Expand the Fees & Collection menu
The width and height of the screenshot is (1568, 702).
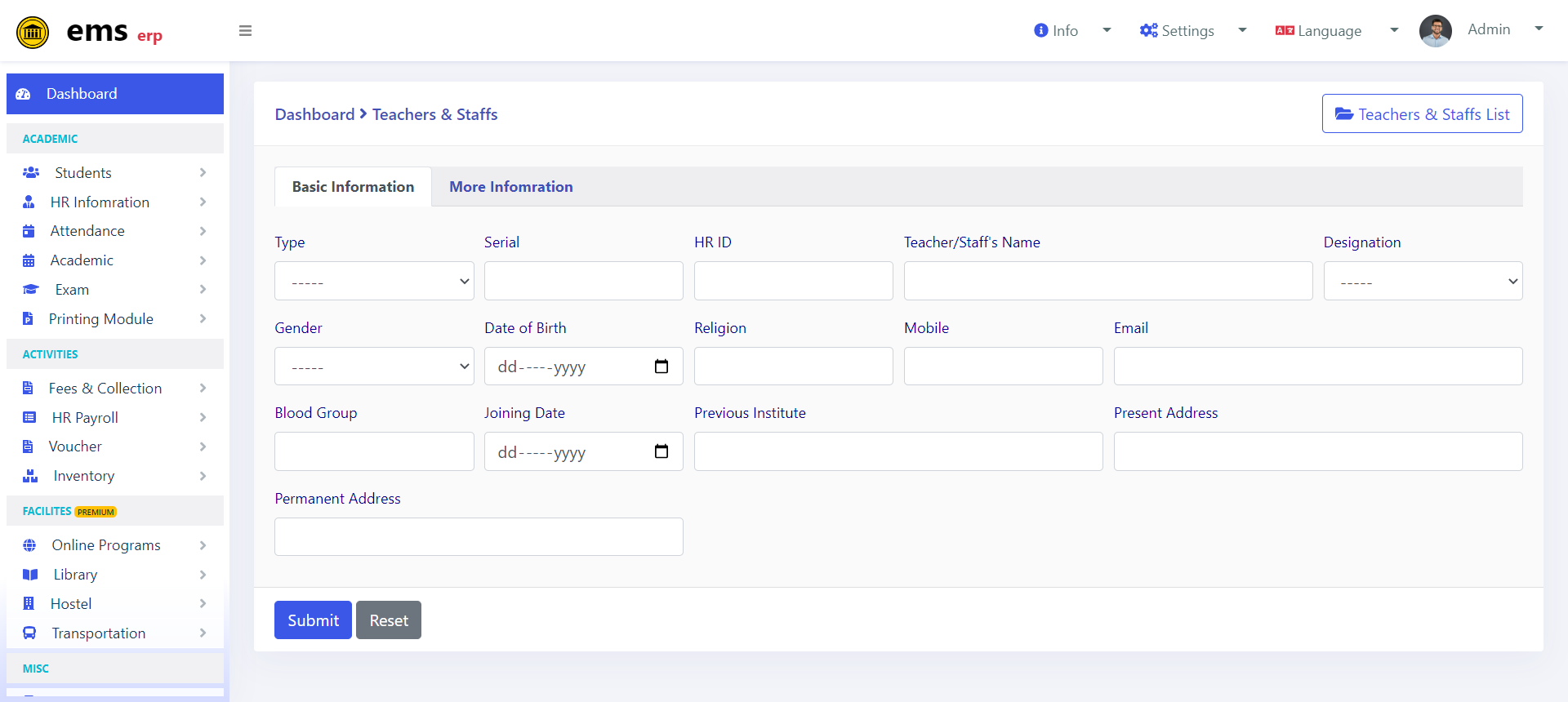(114, 389)
